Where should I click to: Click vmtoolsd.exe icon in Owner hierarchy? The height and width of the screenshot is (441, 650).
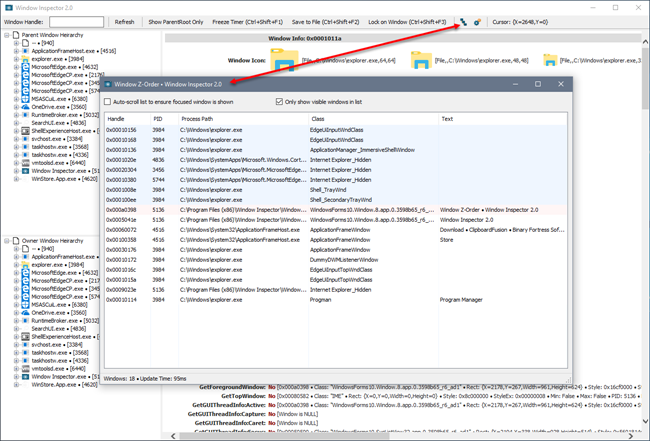click(x=25, y=369)
